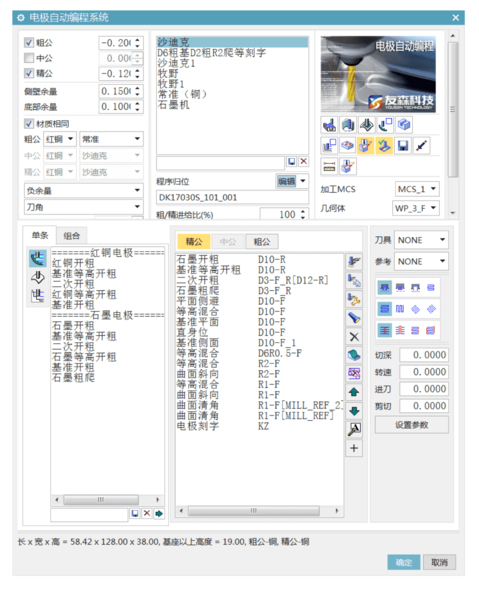Increase the 侧壁余量 value with the up spinner
Screen dimensions: 479x600
pyautogui.click(x=138, y=88)
